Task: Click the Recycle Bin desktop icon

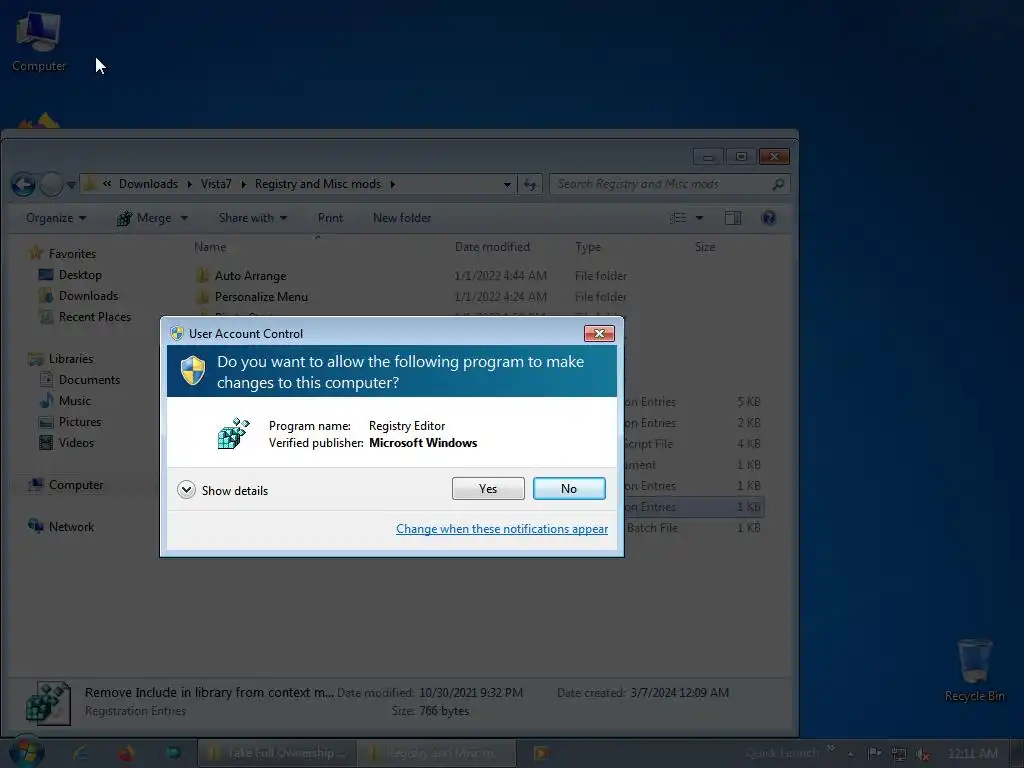Action: click(974, 670)
